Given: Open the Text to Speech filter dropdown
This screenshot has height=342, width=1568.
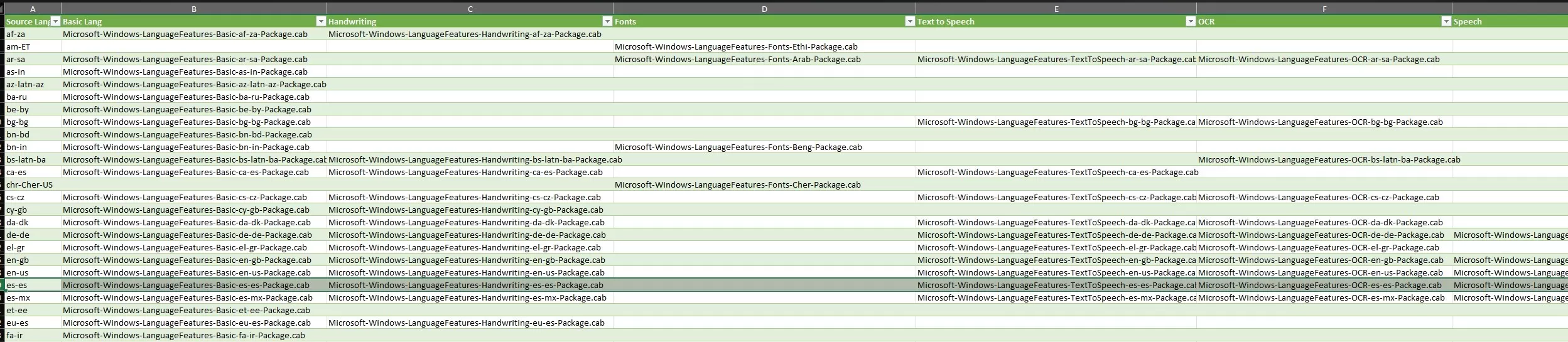Looking at the screenshot, I should pos(1191,21).
